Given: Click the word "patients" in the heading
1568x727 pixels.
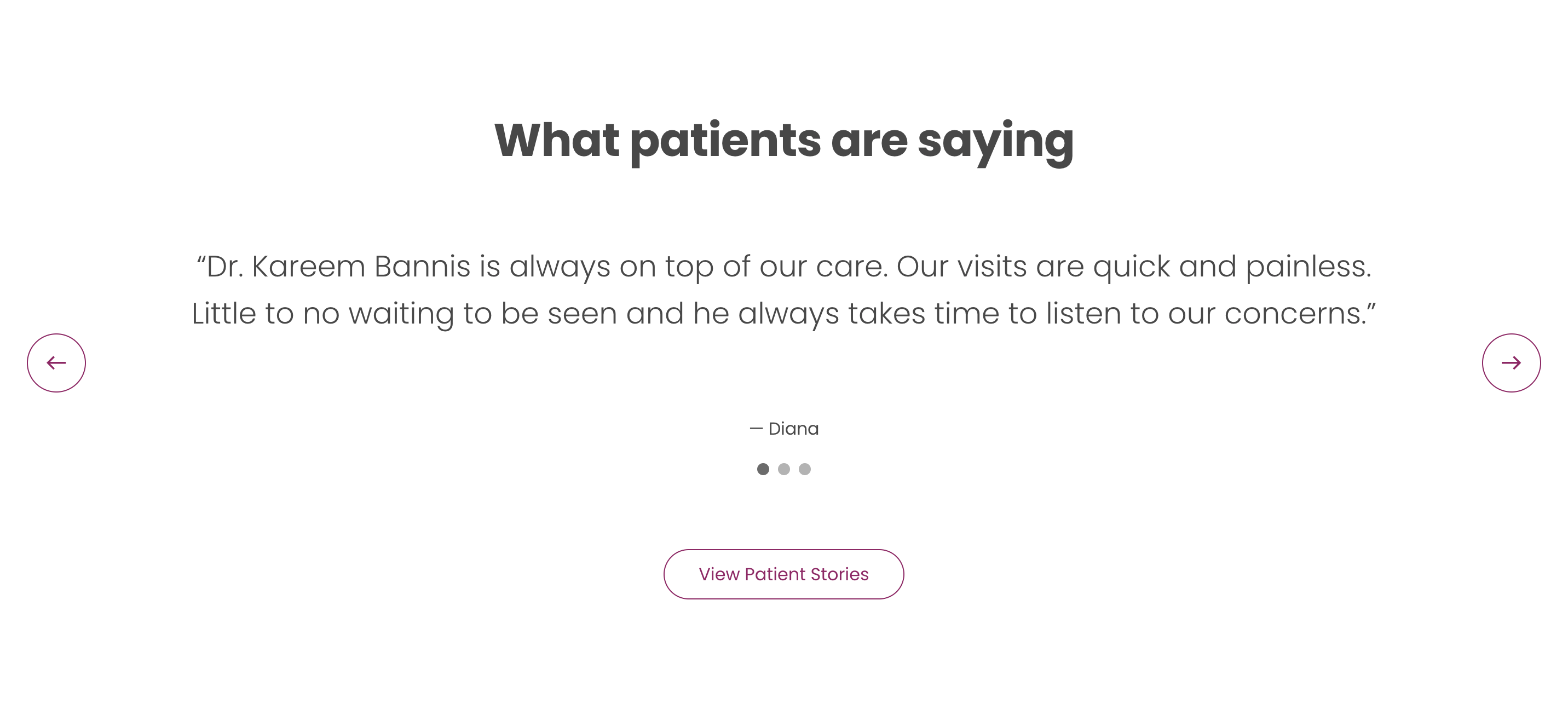Looking at the screenshot, I should (x=725, y=141).
